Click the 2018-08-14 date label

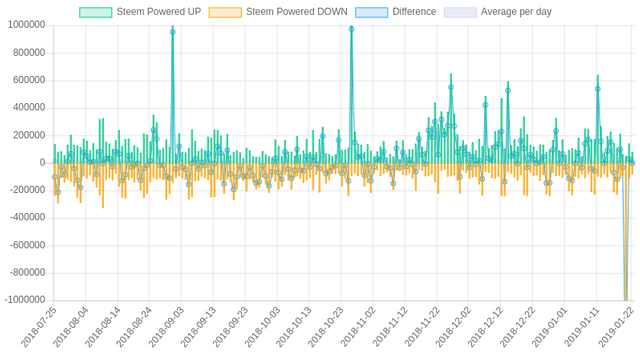pyautogui.click(x=102, y=327)
